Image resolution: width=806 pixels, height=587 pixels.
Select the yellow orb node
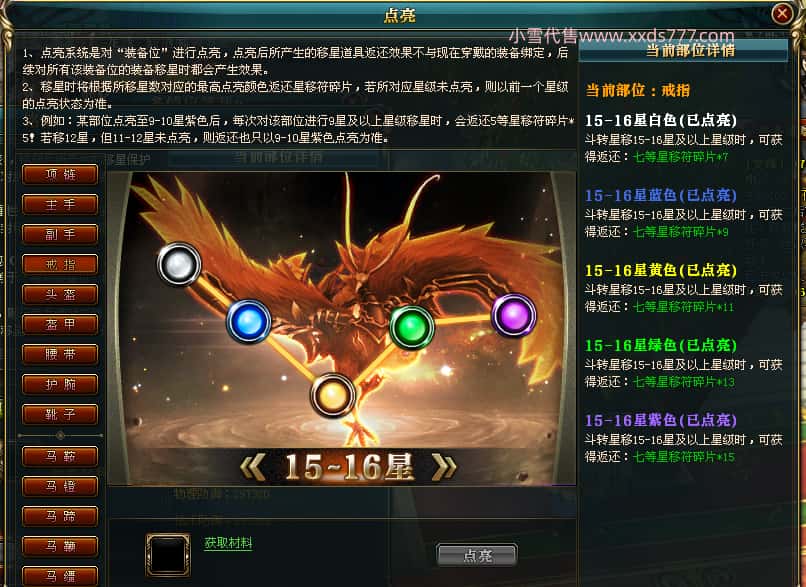click(333, 395)
